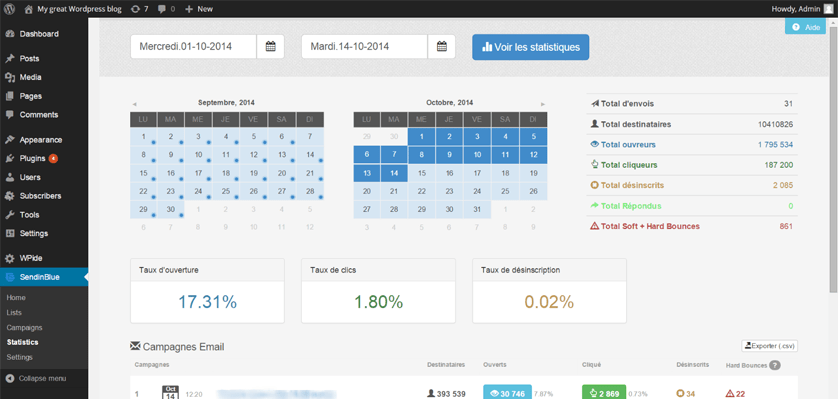This screenshot has height=399, width=838.
Task: Open the start date calendar icon
Action: 270,46
